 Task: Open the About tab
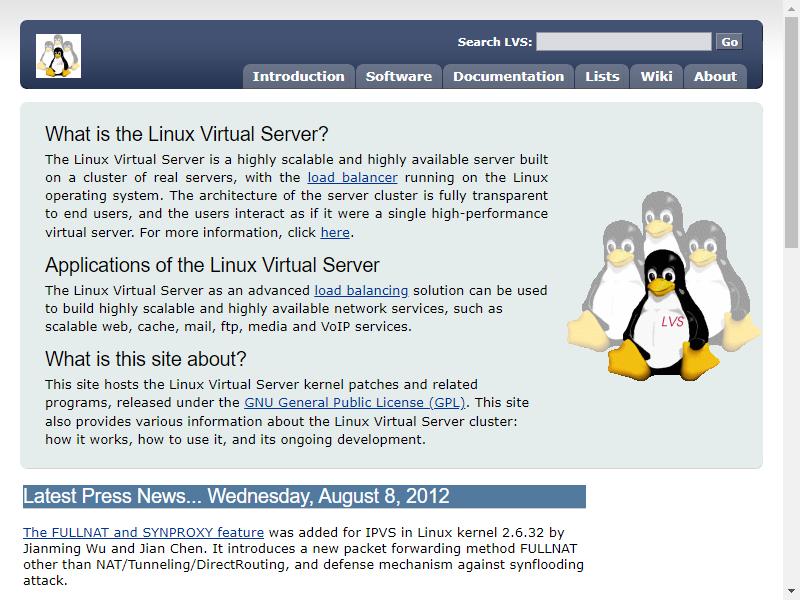715,77
